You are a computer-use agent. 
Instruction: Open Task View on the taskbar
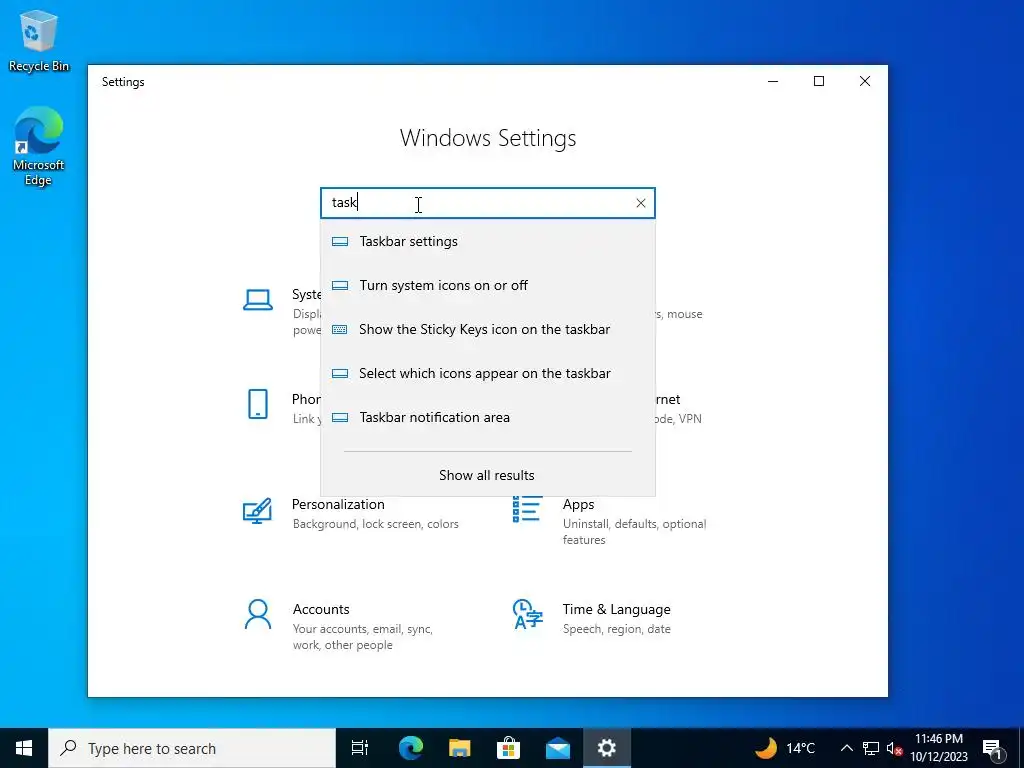[360, 748]
